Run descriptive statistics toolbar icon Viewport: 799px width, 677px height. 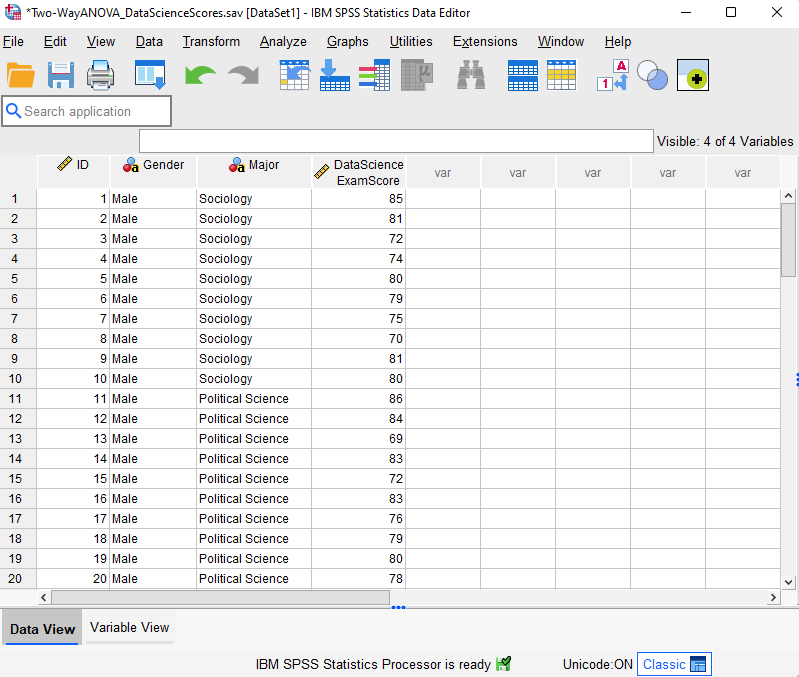(x=417, y=75)
